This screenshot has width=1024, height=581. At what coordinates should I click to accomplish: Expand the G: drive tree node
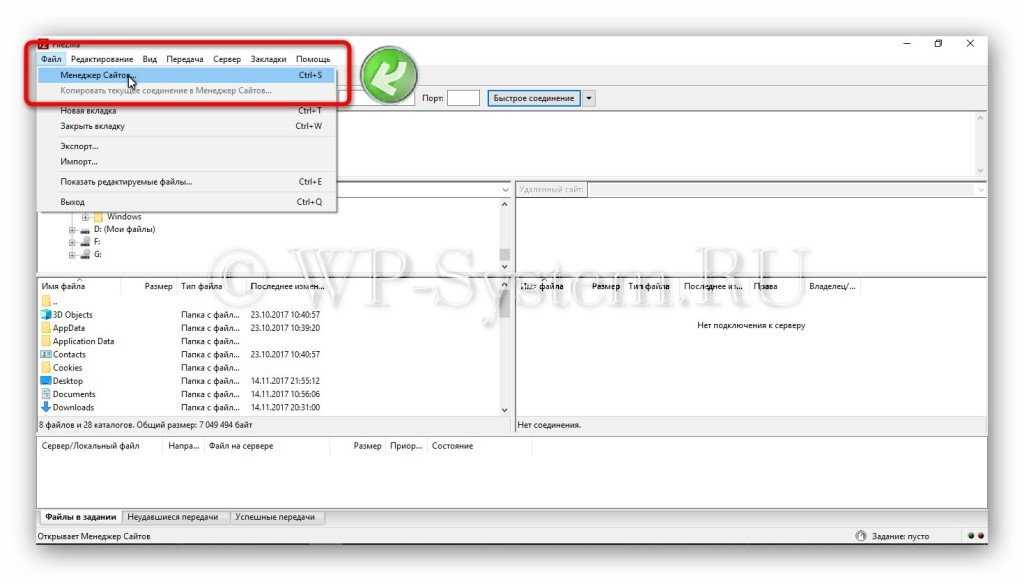72,254
